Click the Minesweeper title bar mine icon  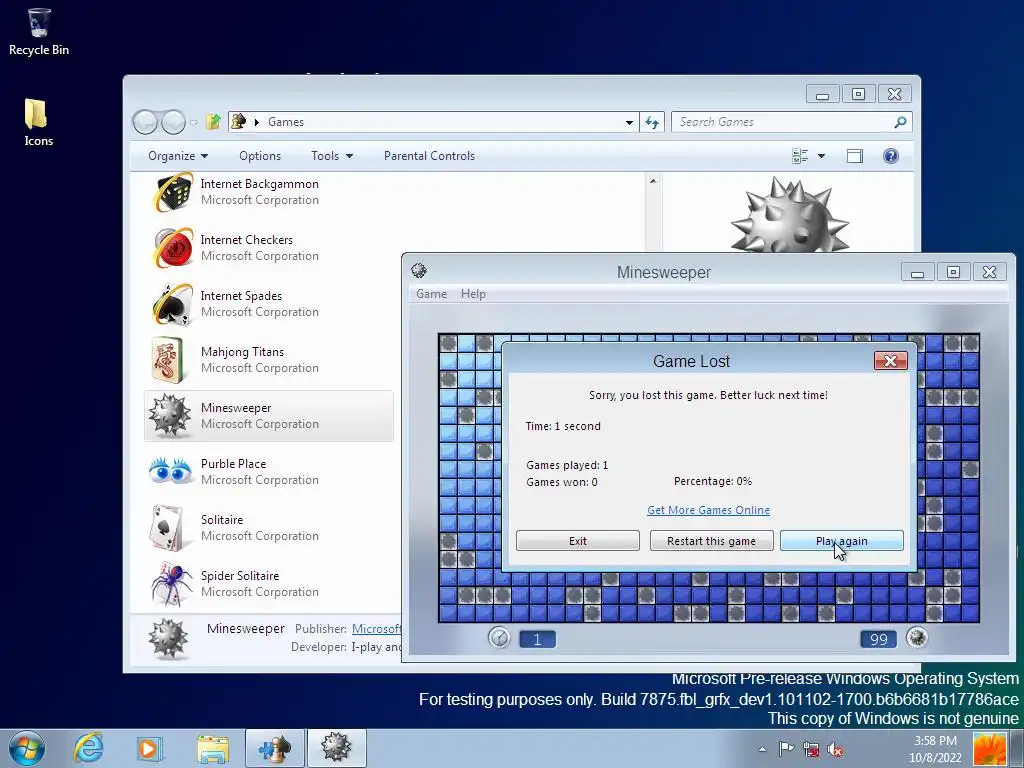point(419,270)
